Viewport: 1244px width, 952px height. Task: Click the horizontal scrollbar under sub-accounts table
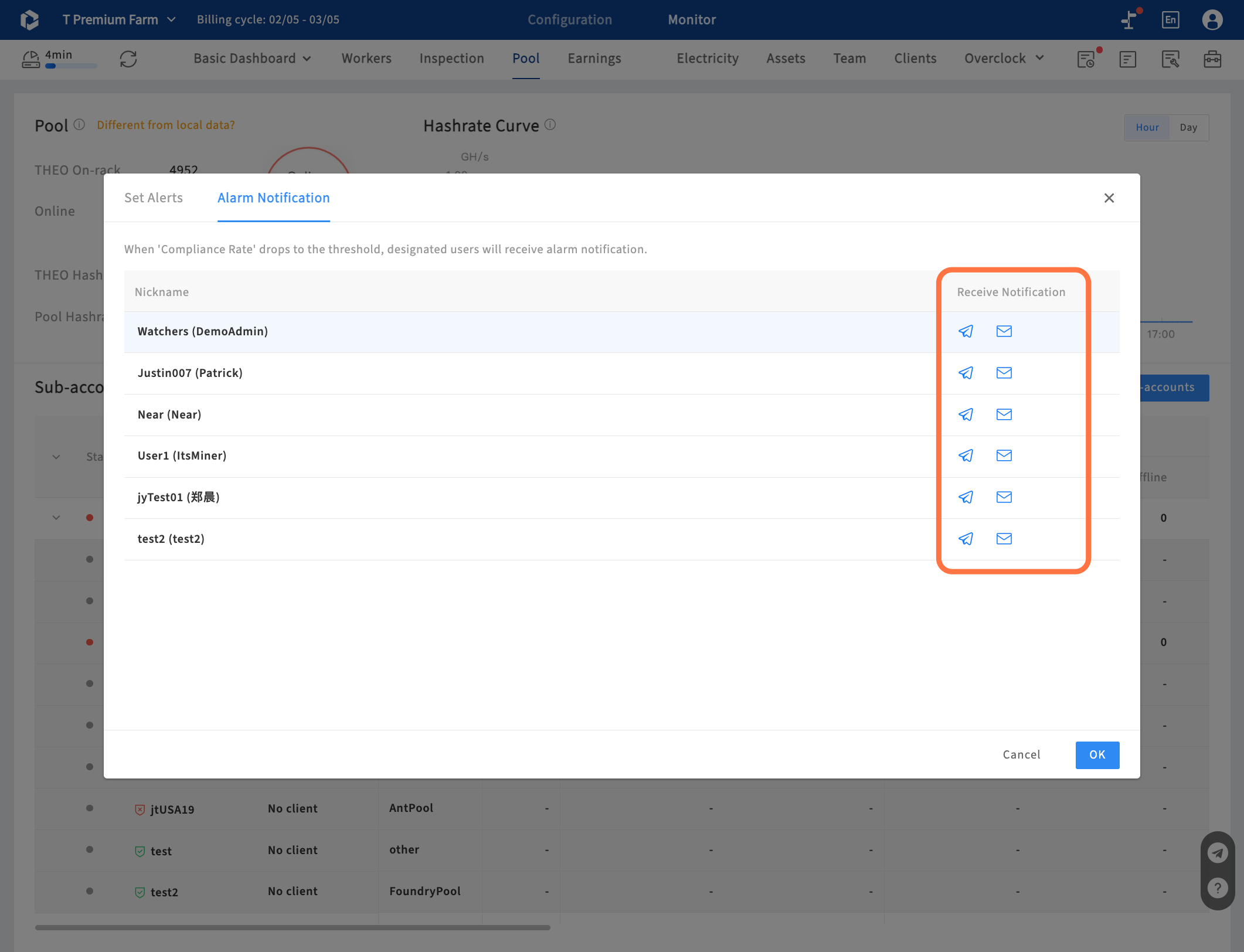(x=293, y=927)
